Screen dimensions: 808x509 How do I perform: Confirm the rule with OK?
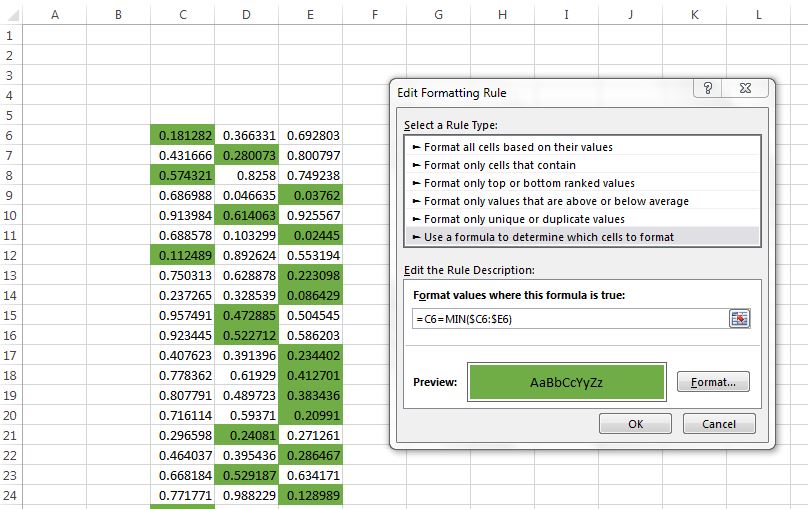click(x=635, y=423)
